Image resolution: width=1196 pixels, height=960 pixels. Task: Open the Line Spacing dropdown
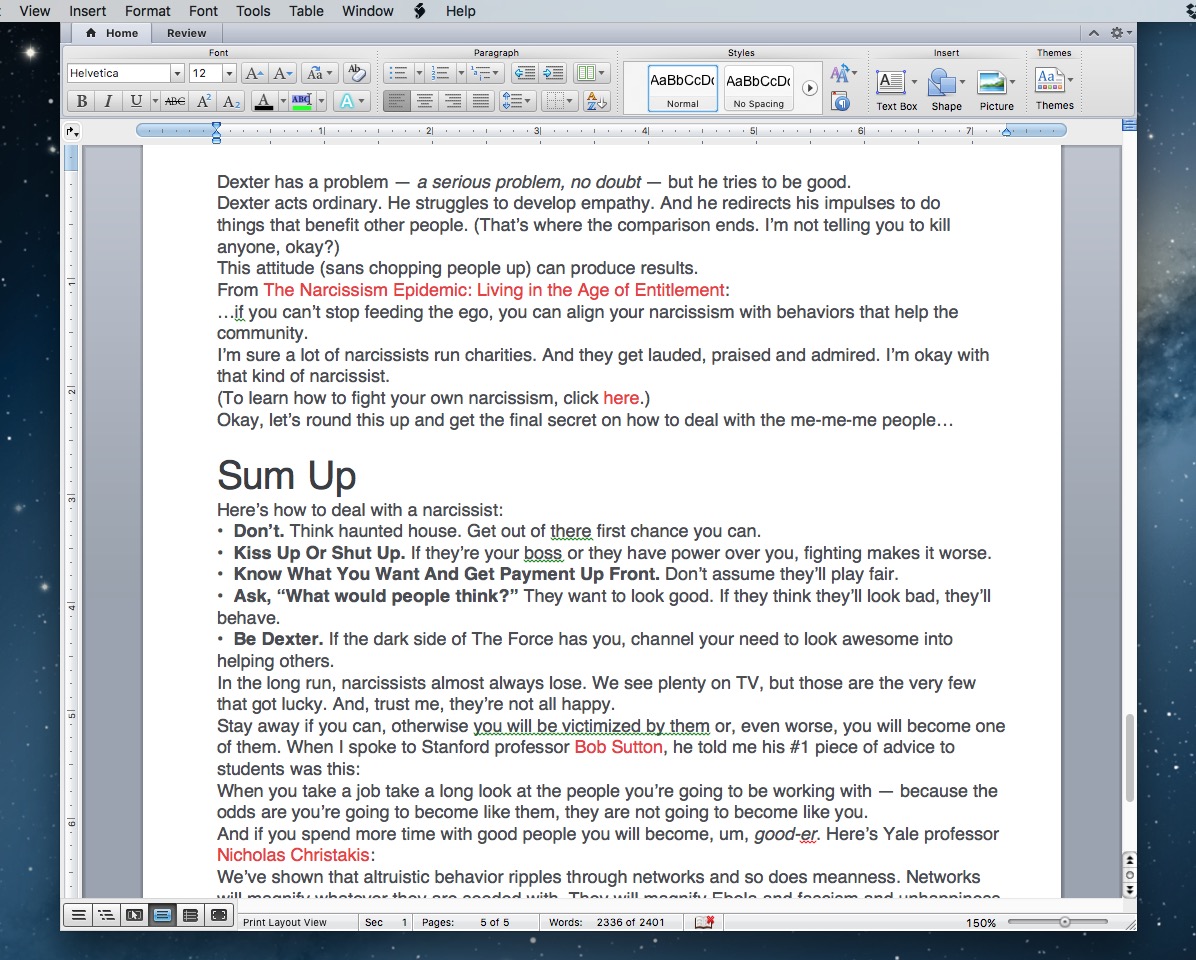(517, 101)
